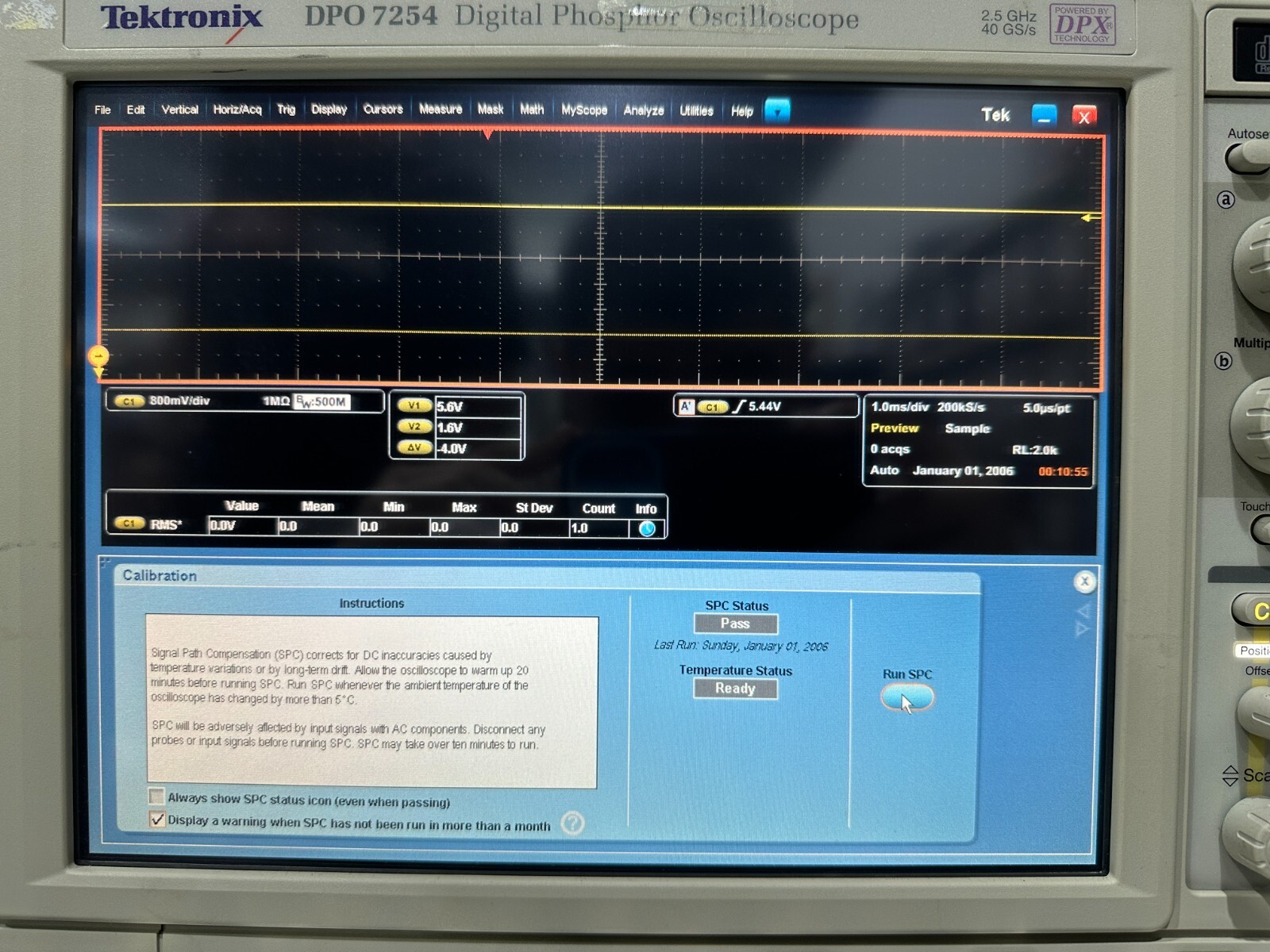Click the BW:500M bandwidth readout
This screenshot has width=1270, height=952.
point(321,402)
